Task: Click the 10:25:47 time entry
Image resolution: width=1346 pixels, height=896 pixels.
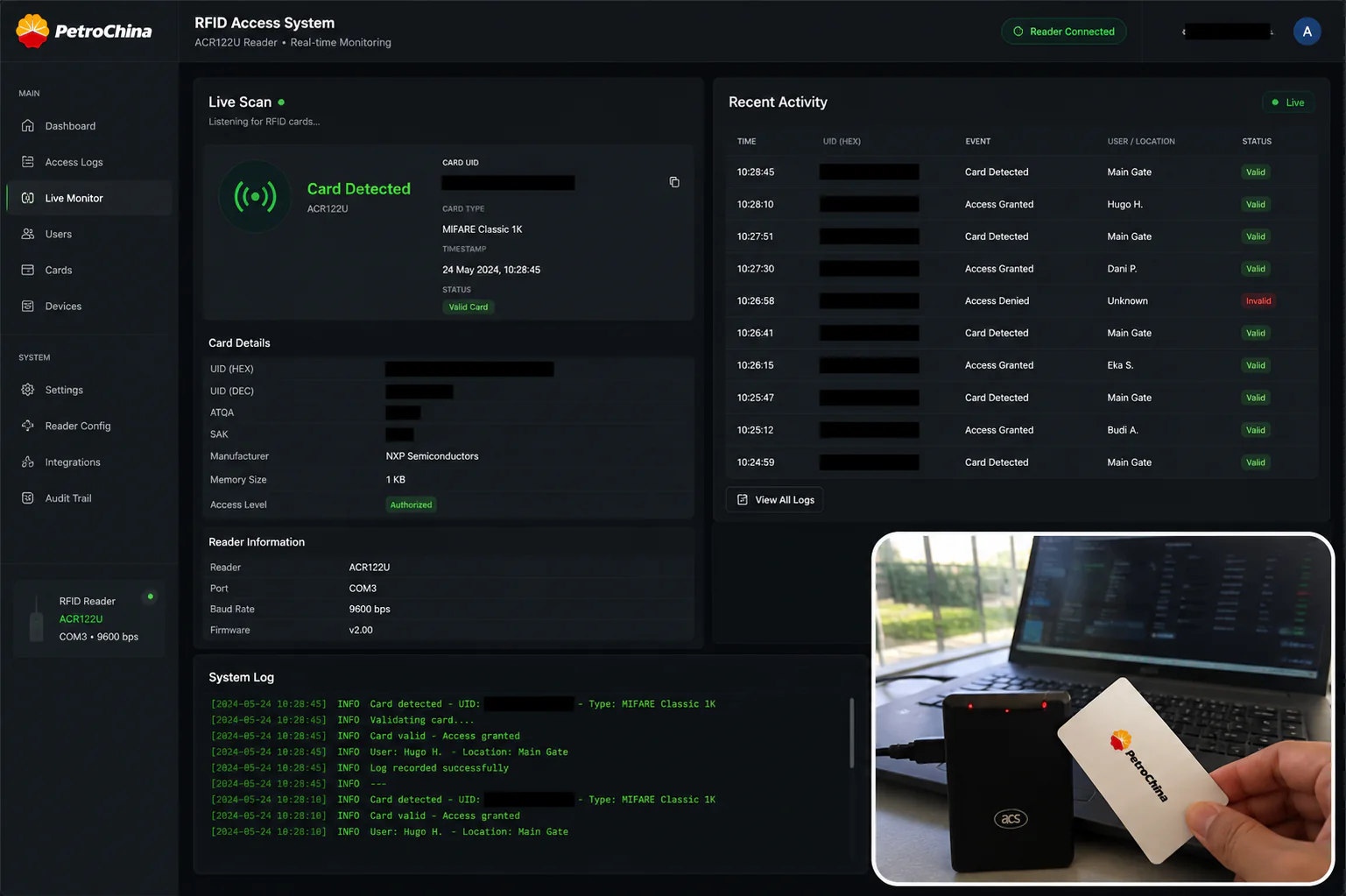Action: (x=756, y=398)
